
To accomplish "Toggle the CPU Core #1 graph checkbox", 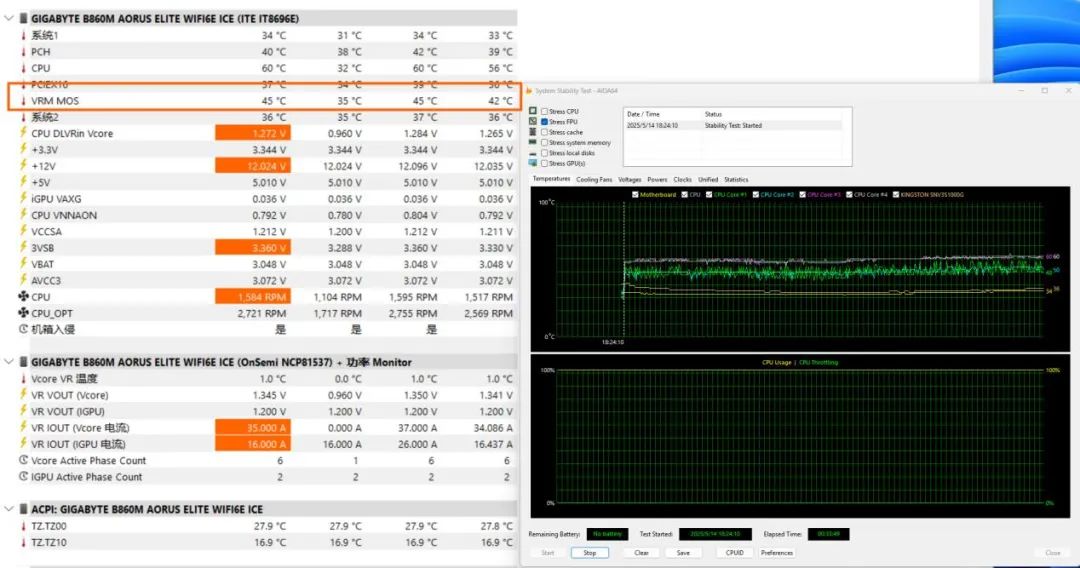I will (x=709, y=195).
